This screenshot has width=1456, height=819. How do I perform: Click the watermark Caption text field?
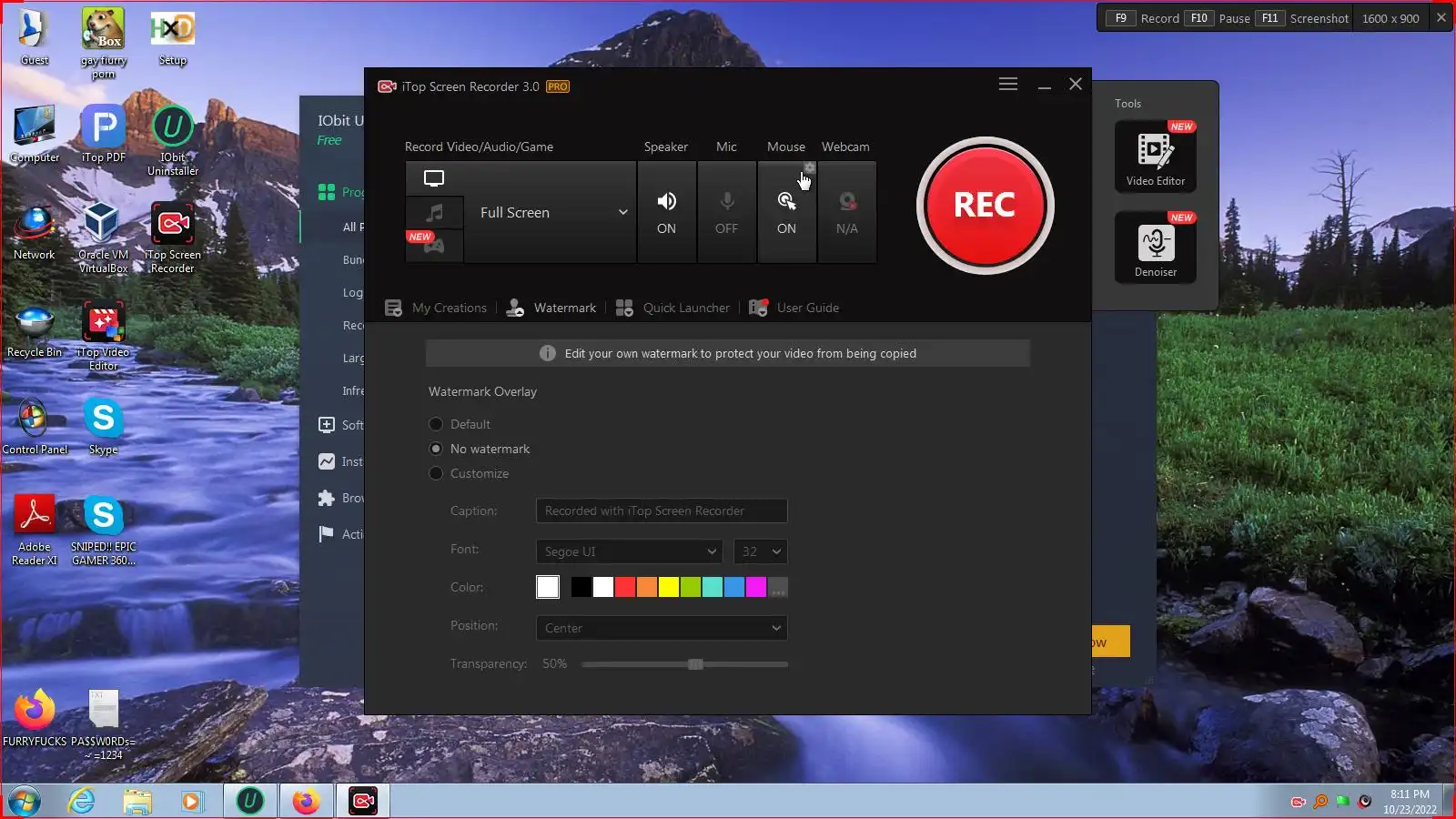[x=662, y=511]
